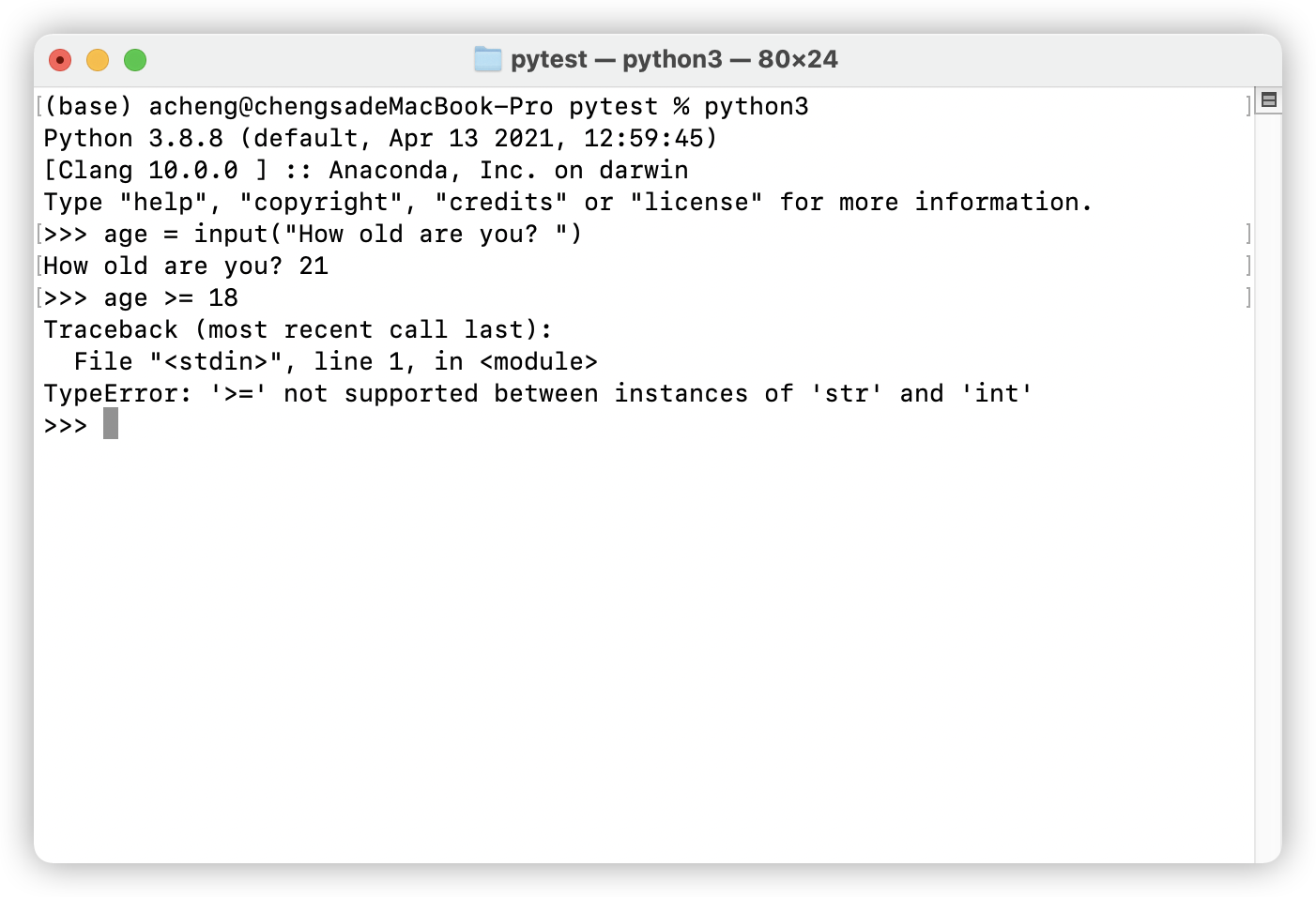Click the pytest folder icon in title bar
Image resolution: width=1316 pixels, height=897 pixels.
tap(488, 59)
